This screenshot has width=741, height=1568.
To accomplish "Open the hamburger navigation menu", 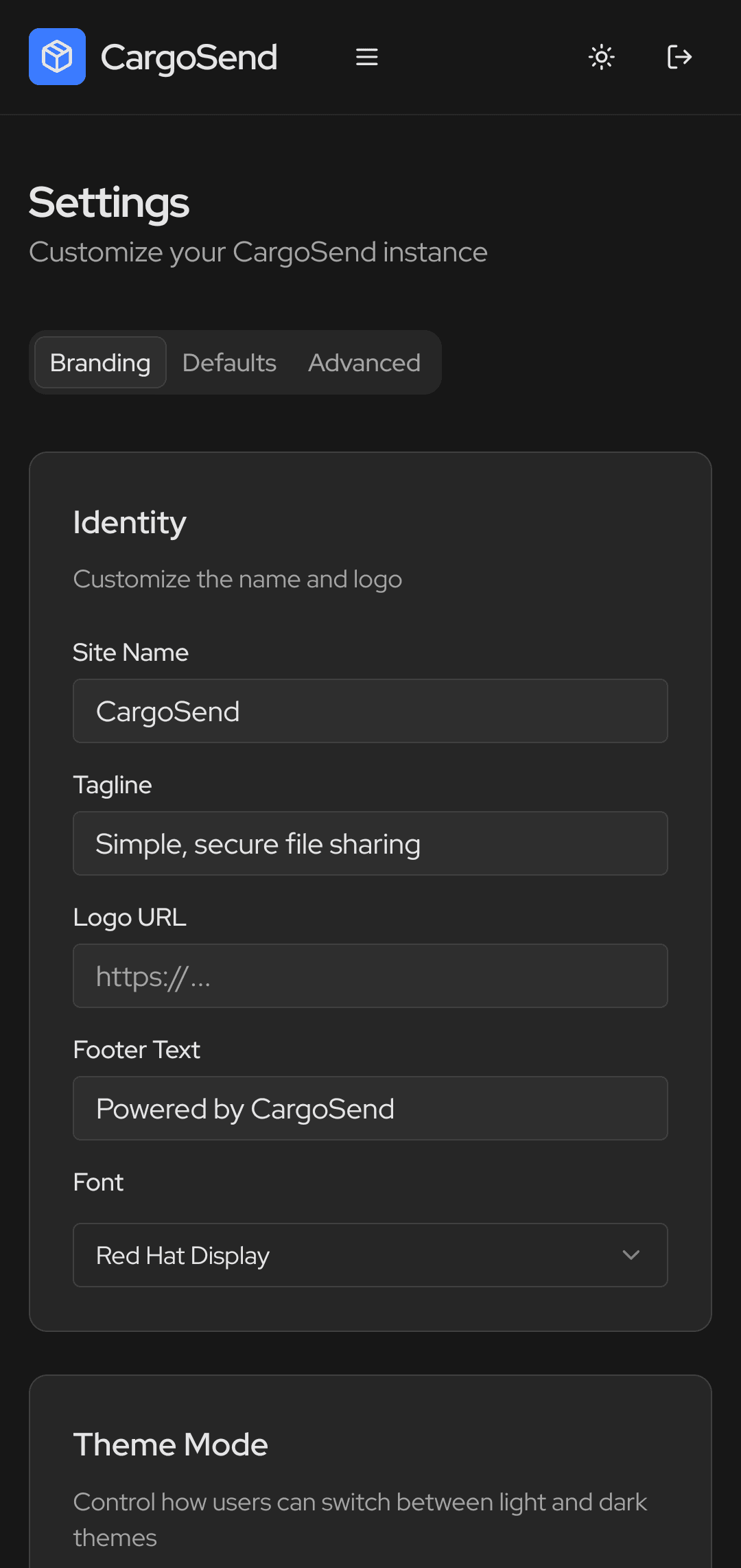I will (367, 57).
